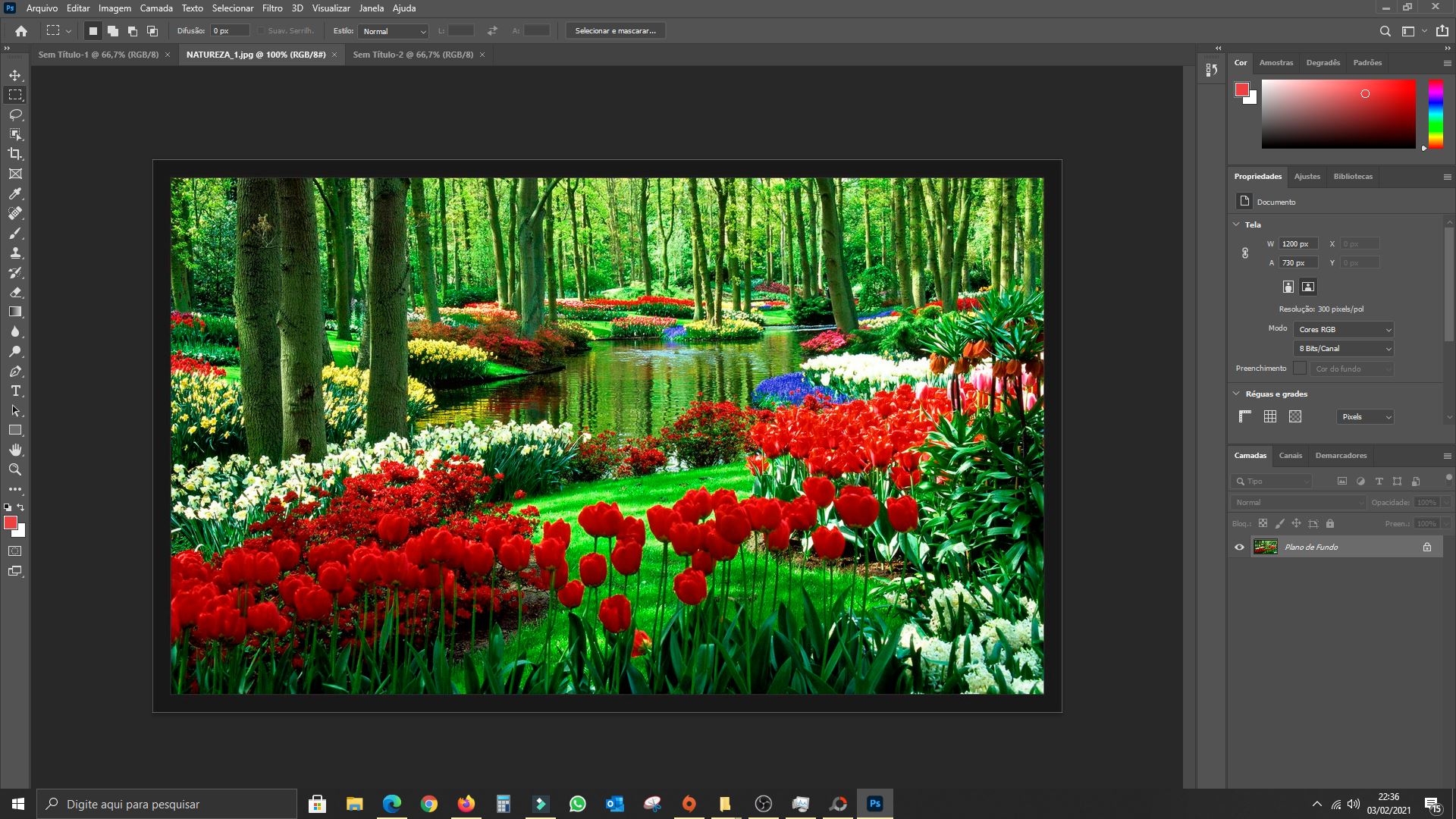Select the Crop tool
Image resolution: width=1456 pixels, height=819 pixels.
click(x=15, y=154)
